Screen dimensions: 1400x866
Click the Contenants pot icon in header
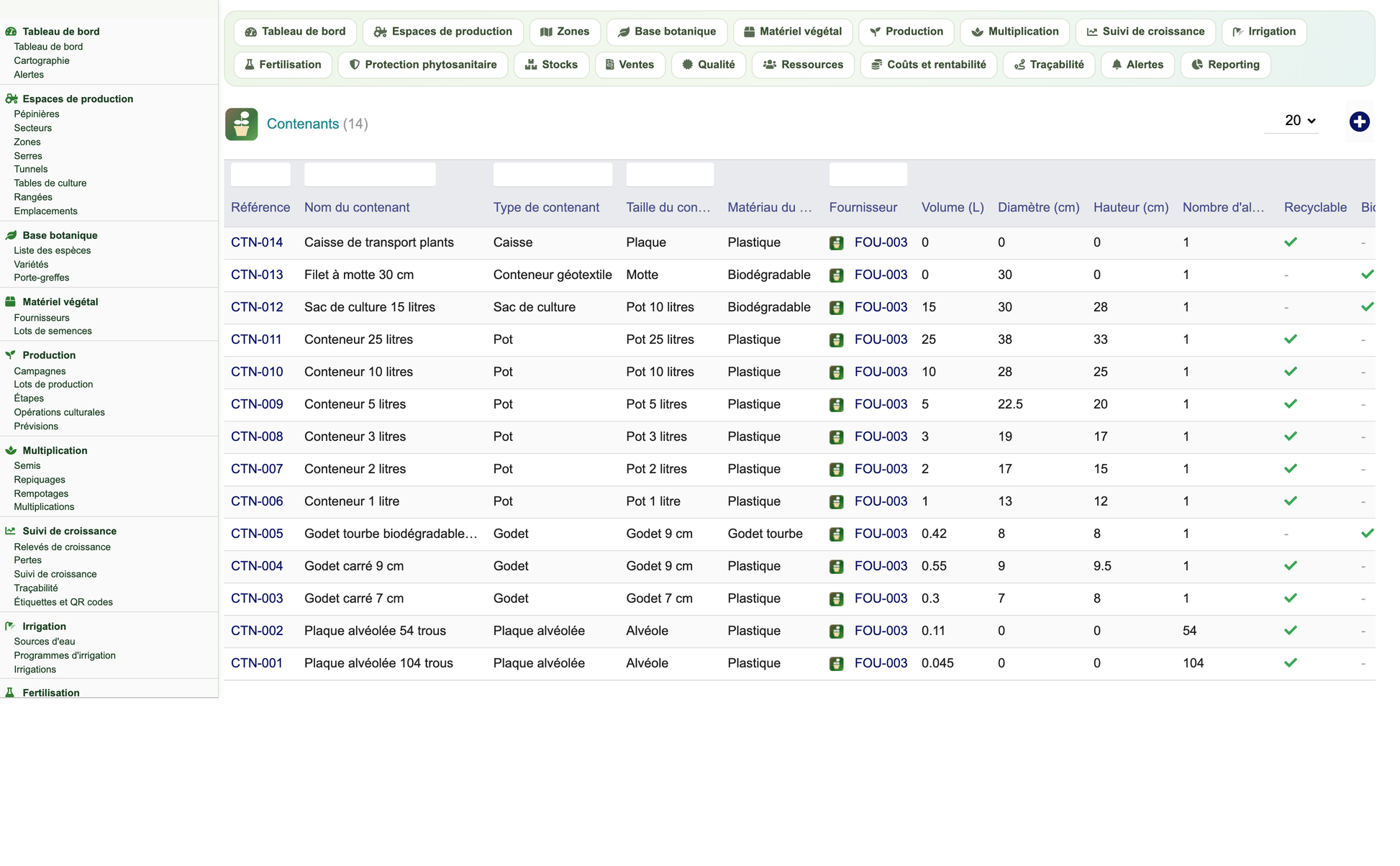(242, 124)
